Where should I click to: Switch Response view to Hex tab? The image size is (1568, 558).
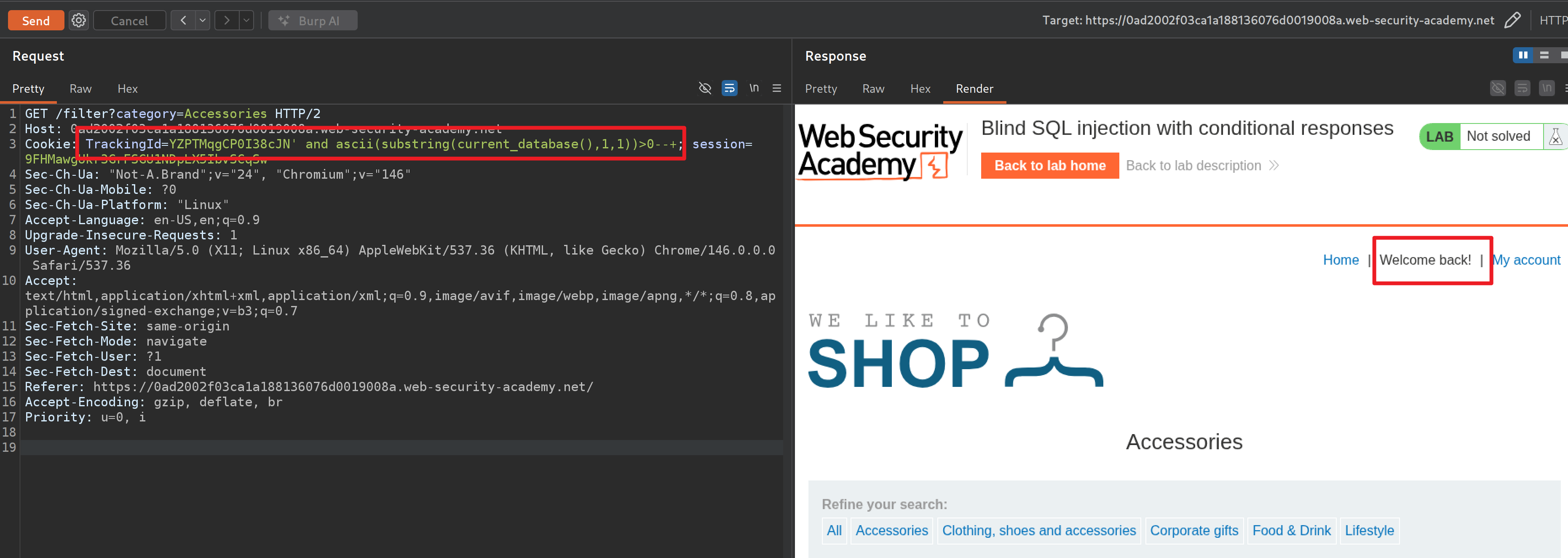tap(920, 89)
